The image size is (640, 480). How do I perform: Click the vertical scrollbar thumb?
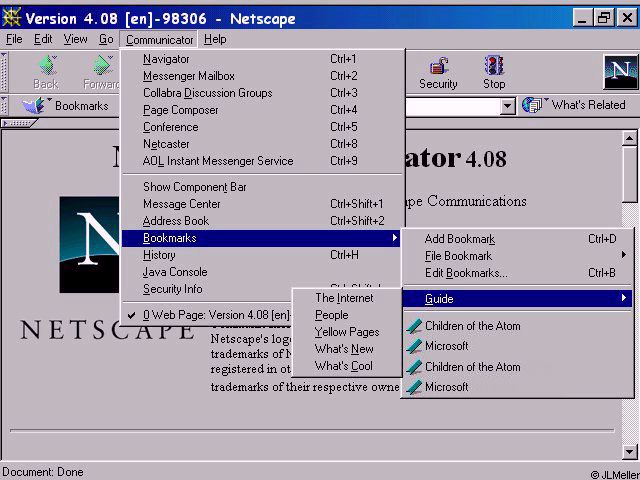[629, 175]
